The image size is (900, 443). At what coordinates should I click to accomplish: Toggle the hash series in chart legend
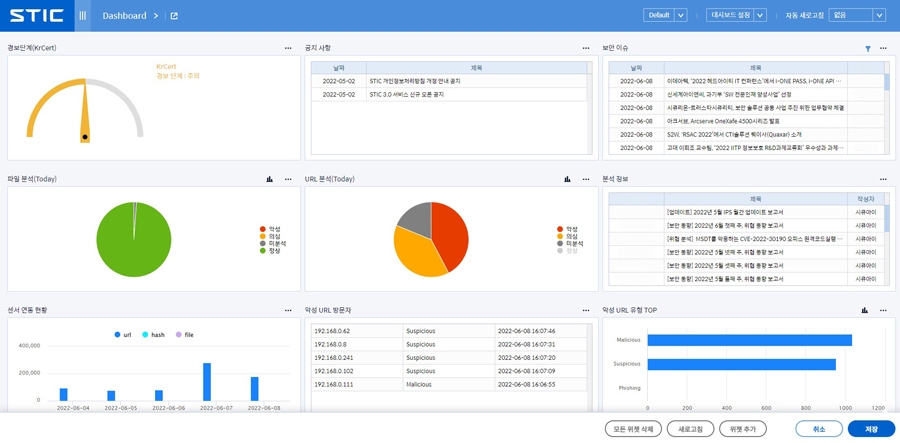(154, 335)
